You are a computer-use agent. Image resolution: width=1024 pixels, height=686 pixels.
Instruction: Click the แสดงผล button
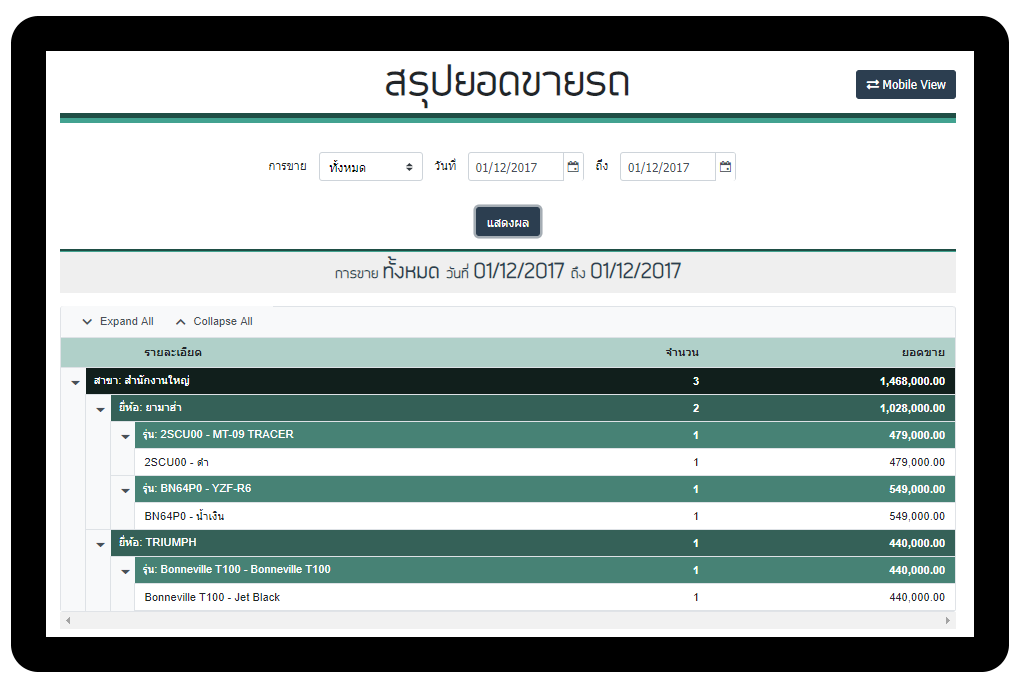click(x=508, y=222)
